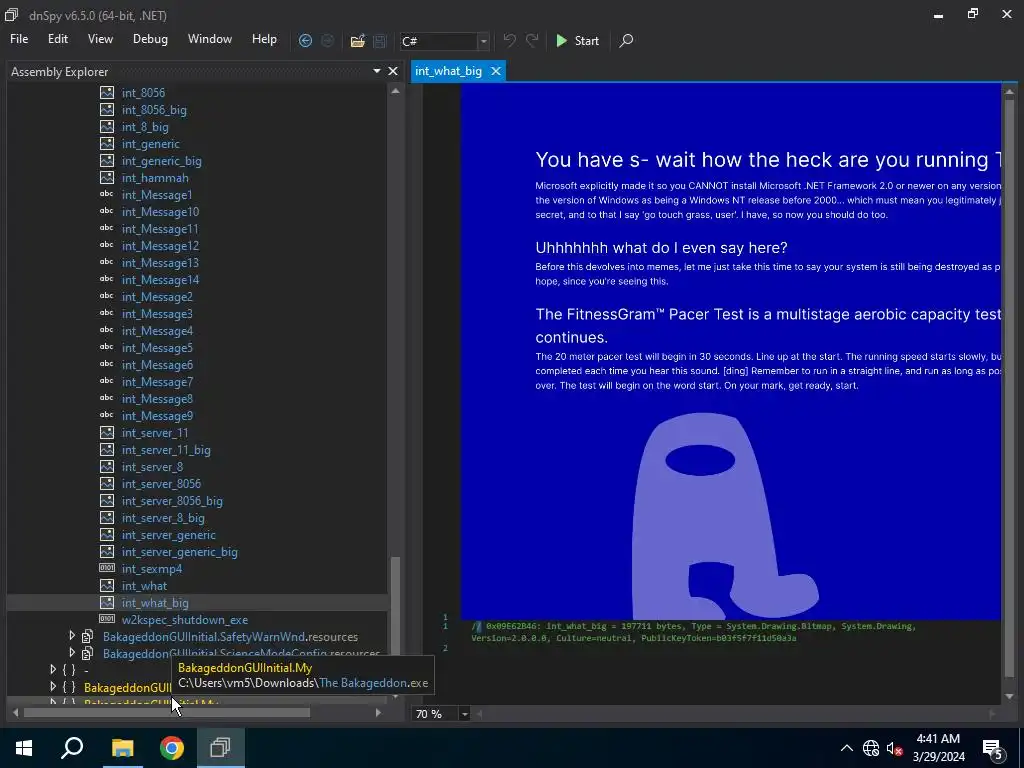Click binary data icon beside int_sexmp4
Screen dimensions: 1024x768
(x=106, y=568)
